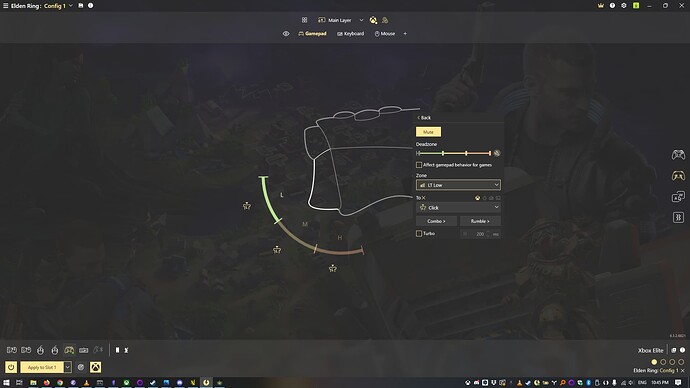Toggle the eye visibility icon beside Gamepad

286,34
